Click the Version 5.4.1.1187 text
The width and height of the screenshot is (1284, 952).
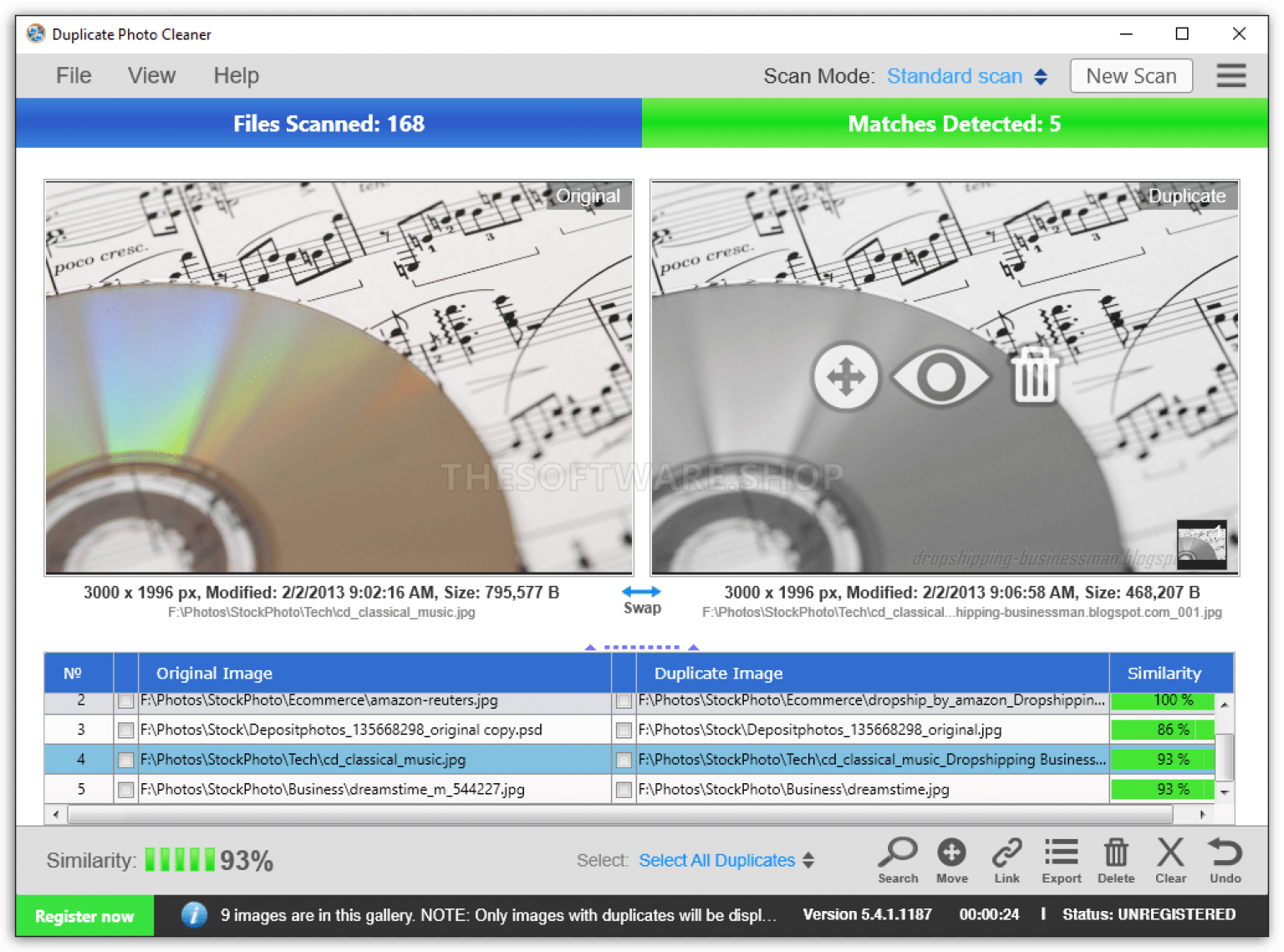pyautogui.click(x=867, y=914)
